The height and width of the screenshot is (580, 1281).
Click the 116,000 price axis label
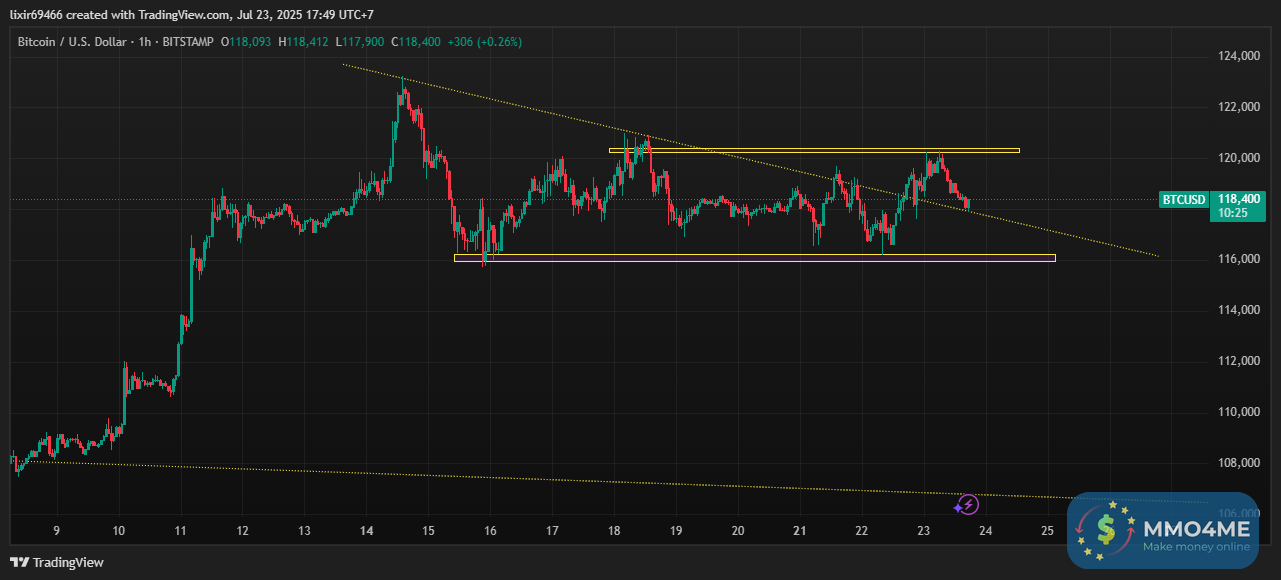[x=1239, y=260]
